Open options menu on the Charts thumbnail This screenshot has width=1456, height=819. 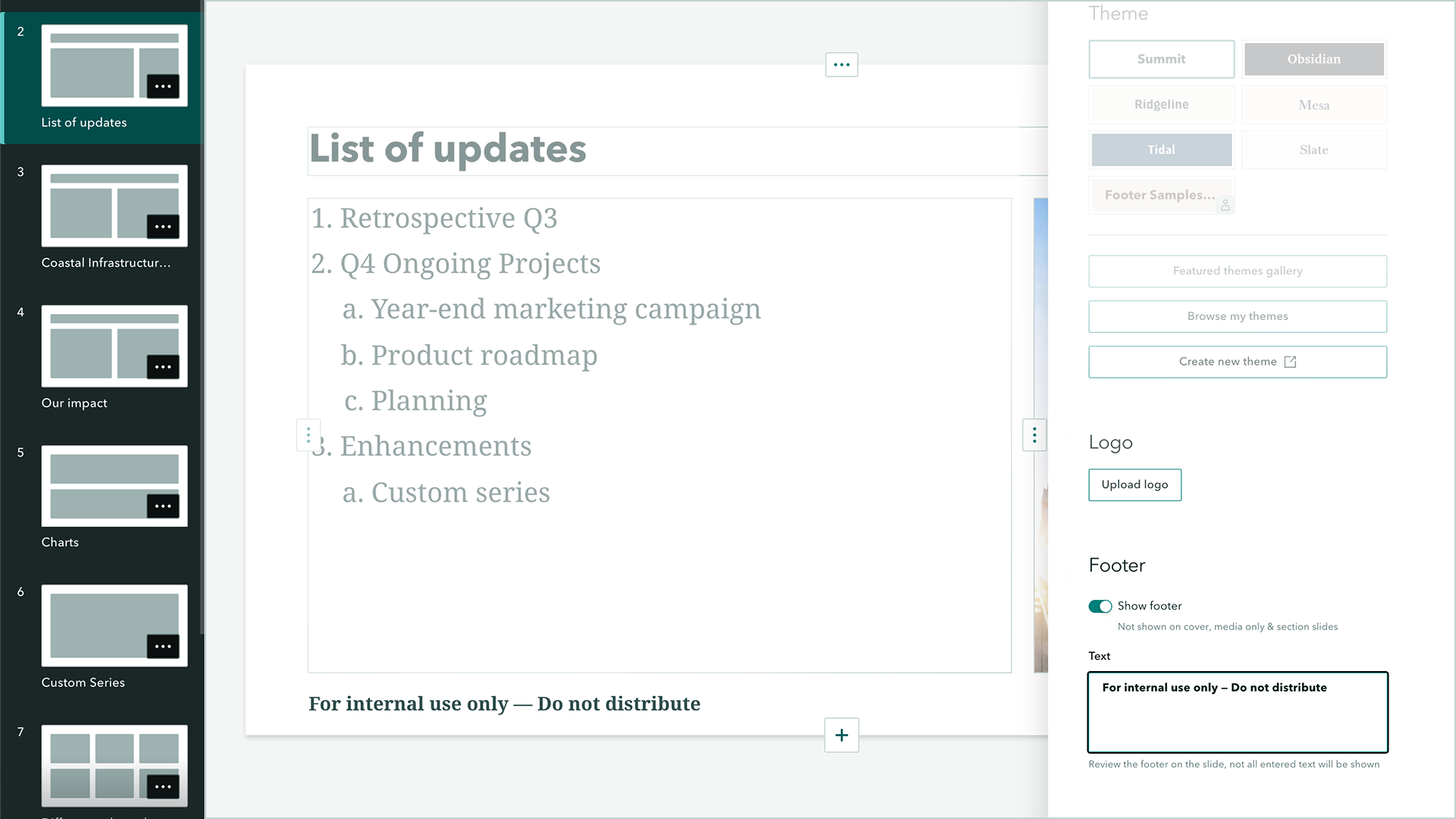[x=163, y=506]
